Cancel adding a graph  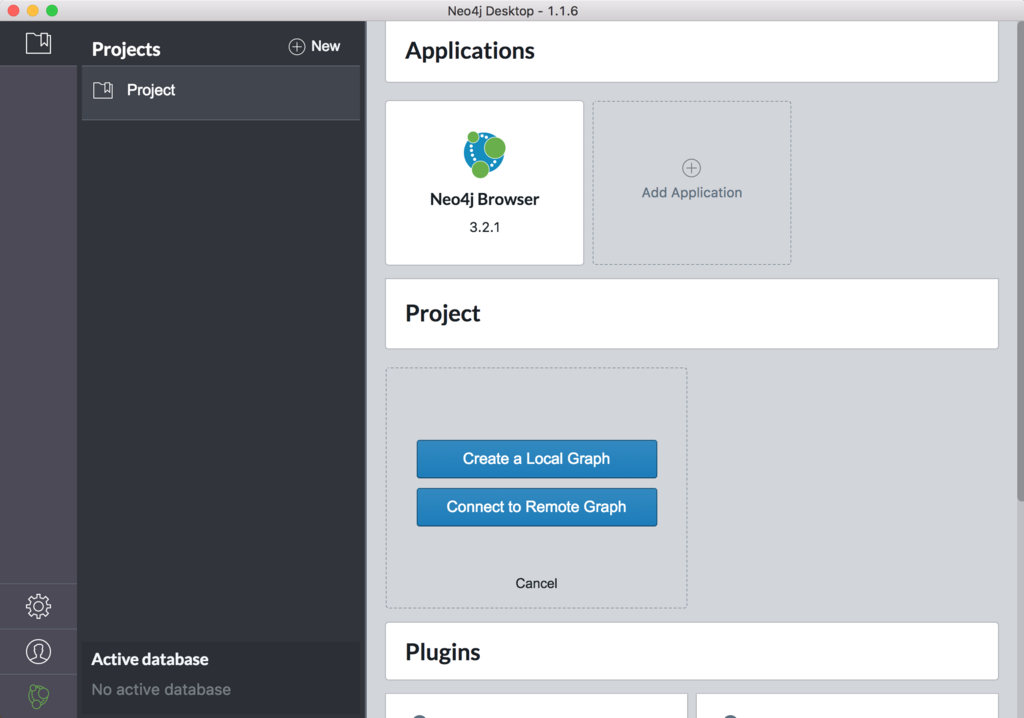536,583
